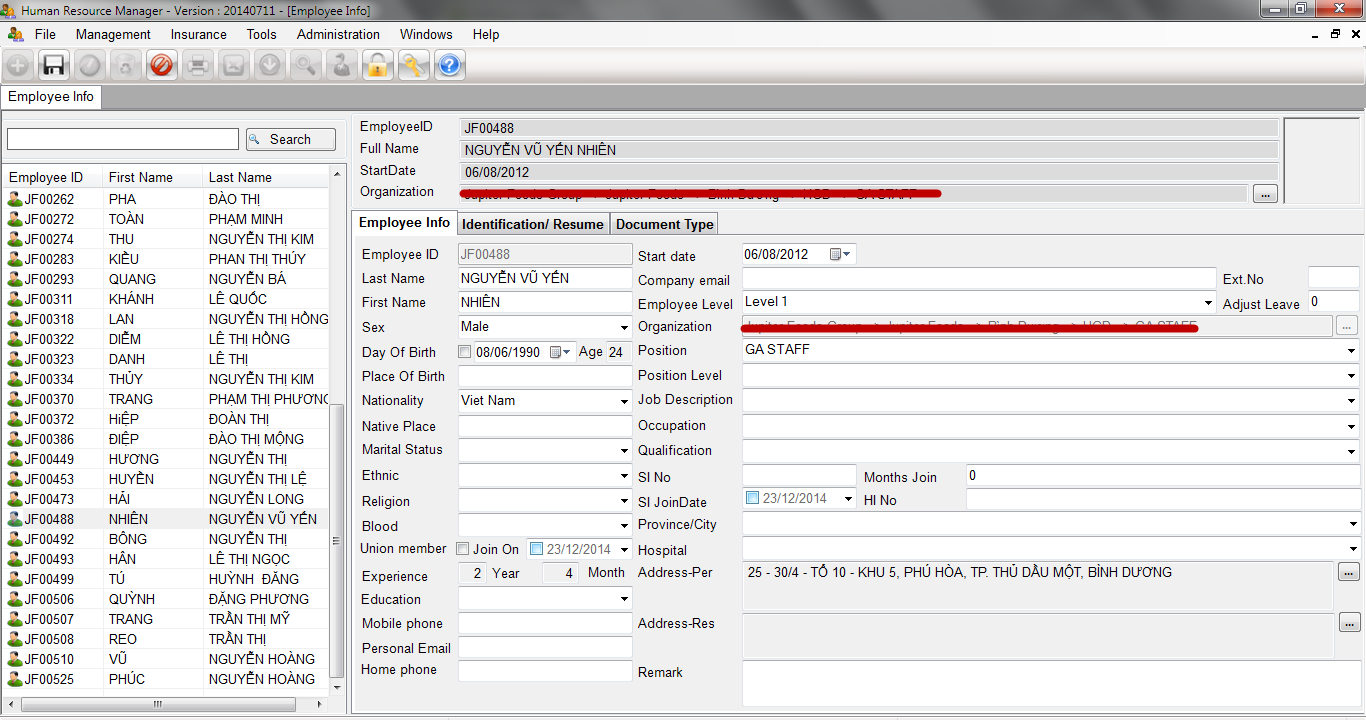Click the keys icon in toolbar

[413, 66]
